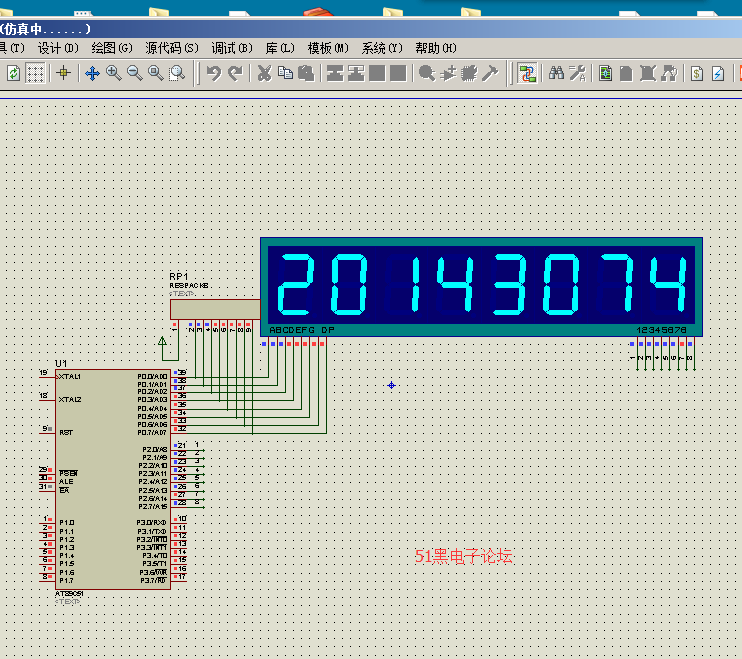Open the Design Explorer
This screenshot has height=659, width=742.
(605, 73)
